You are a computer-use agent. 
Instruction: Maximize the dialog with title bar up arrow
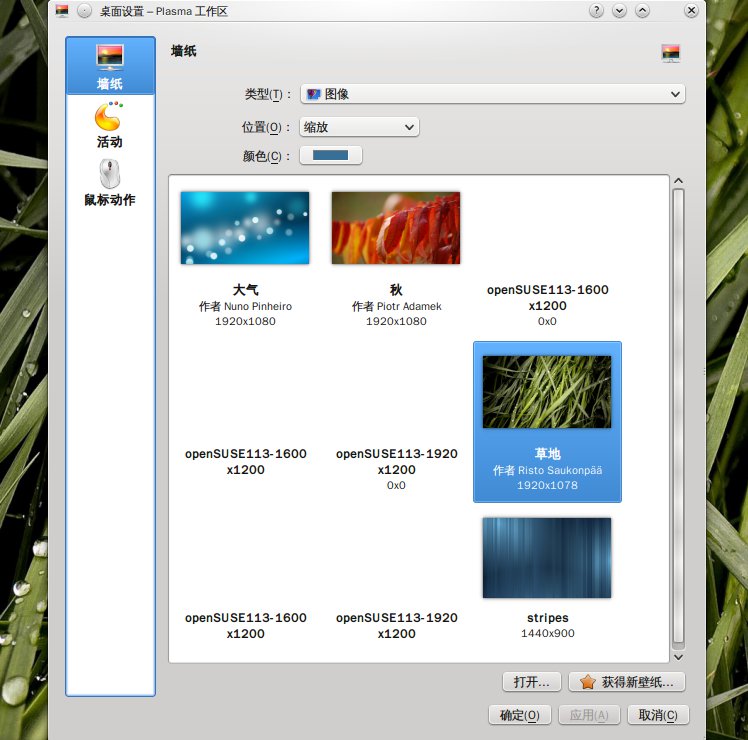(x=643, y=10)
